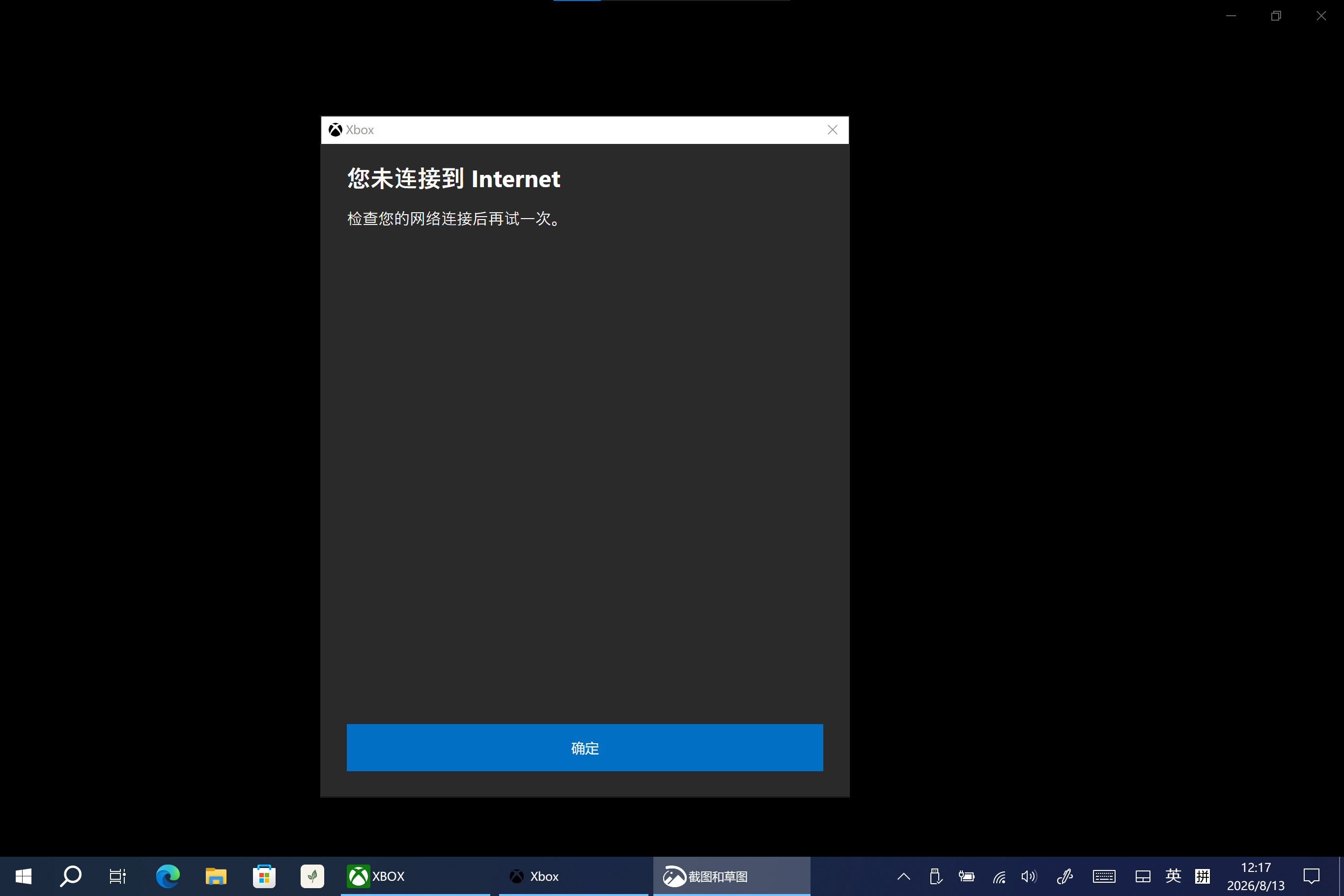The height and width of the screenshot is (896, 1344).
Task: Show hidden system tray icons
Action: click(x=903, y=876)
